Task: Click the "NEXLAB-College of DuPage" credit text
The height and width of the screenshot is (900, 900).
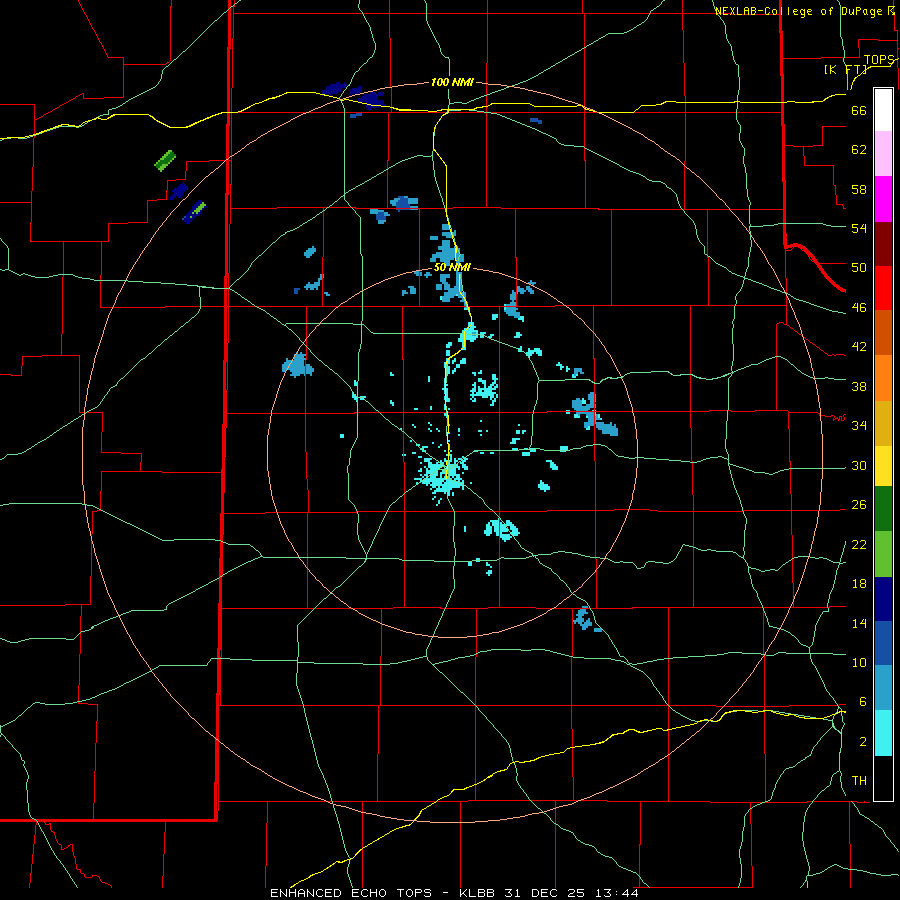Action: [x=798, y=11]
